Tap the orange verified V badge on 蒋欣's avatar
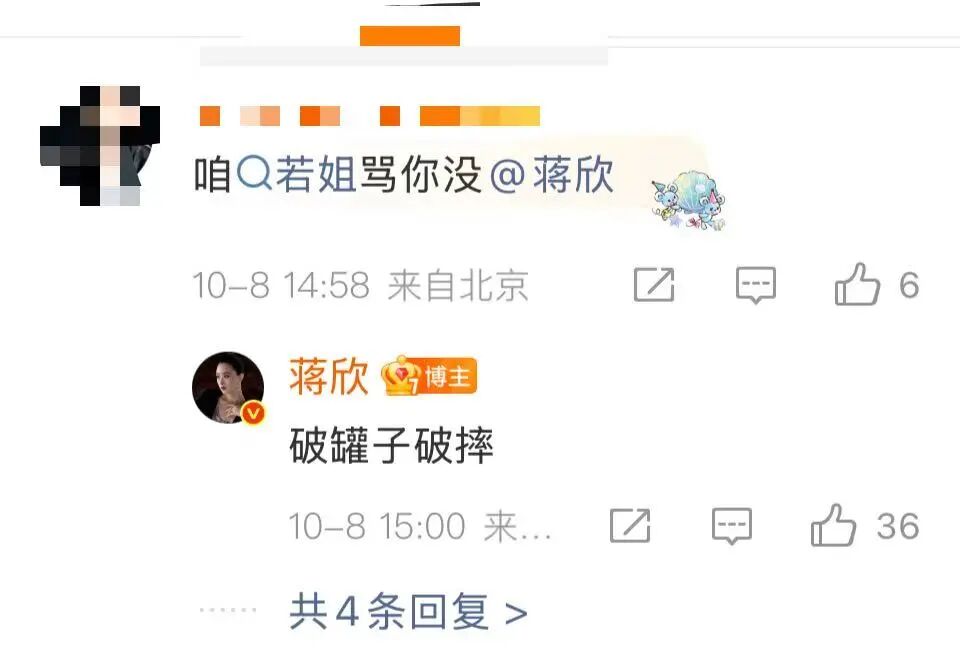 coord(253,413)
